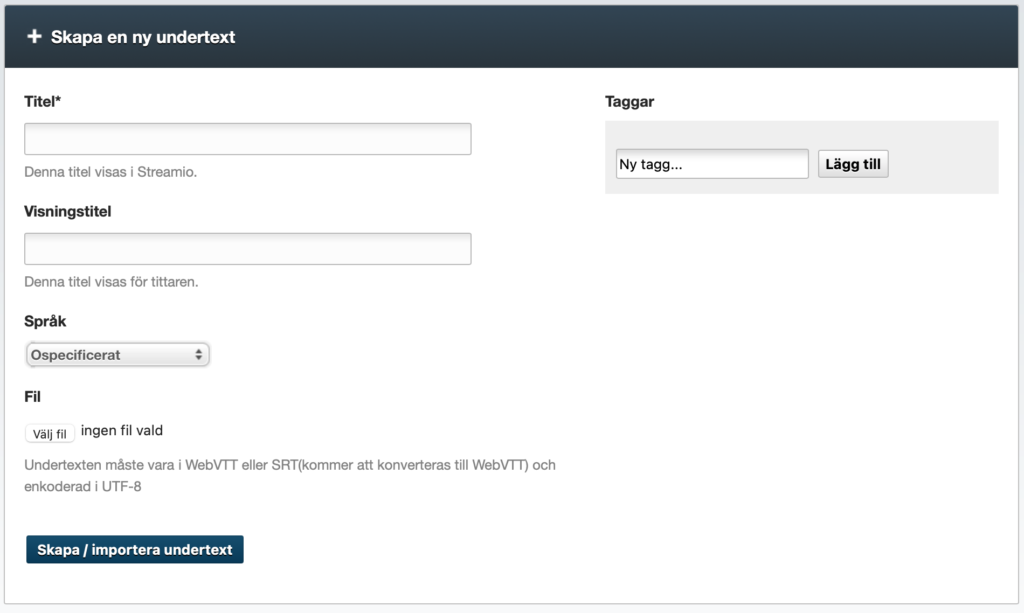1024x613 pixels.
Task: Click the 'Språk' field label
Action: pyautogui.click(x=45, y=321)
